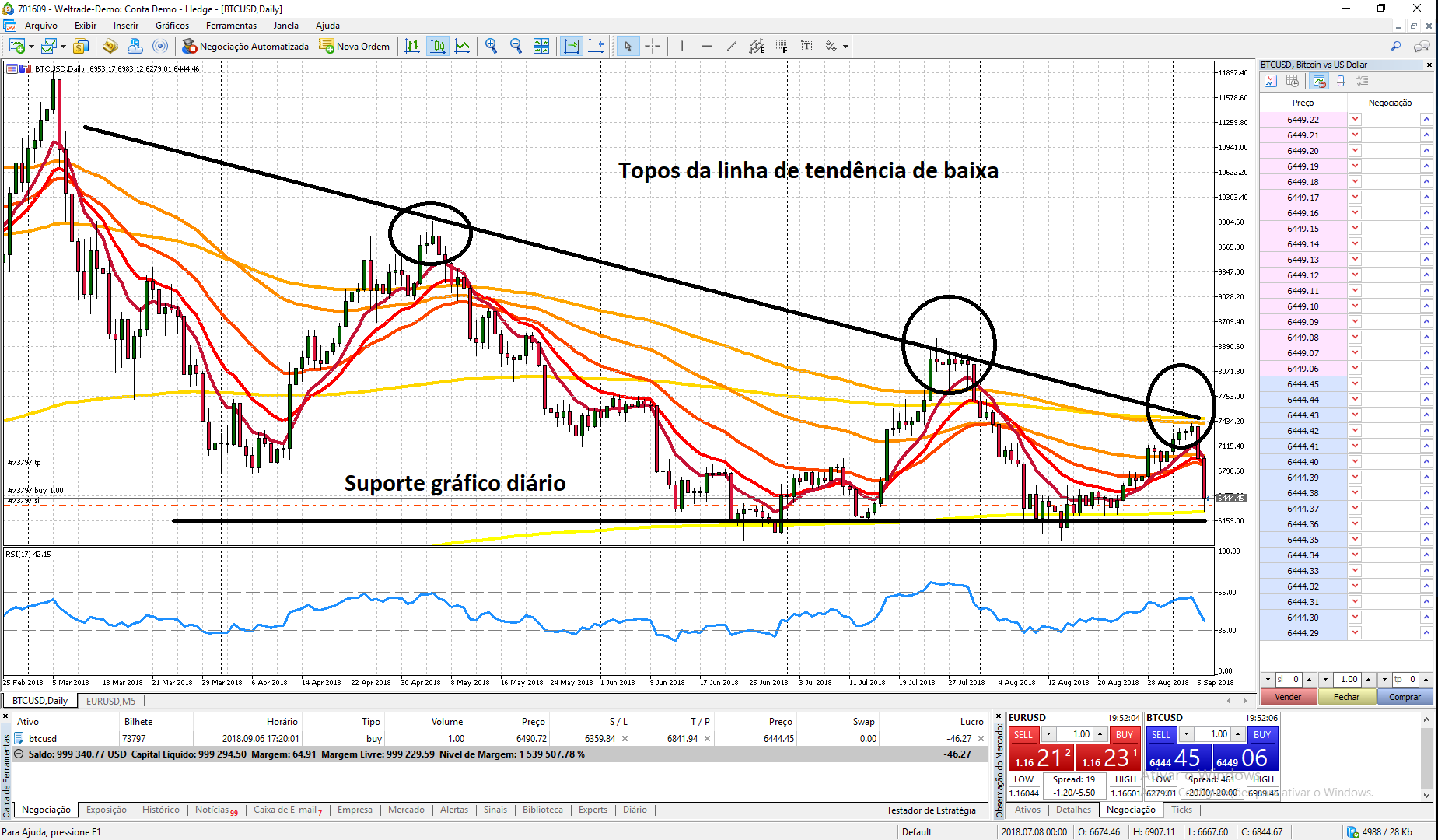Click the cloud VPS hosting icon
Viewport: 1438px width, 840px height.
(135, 47)
